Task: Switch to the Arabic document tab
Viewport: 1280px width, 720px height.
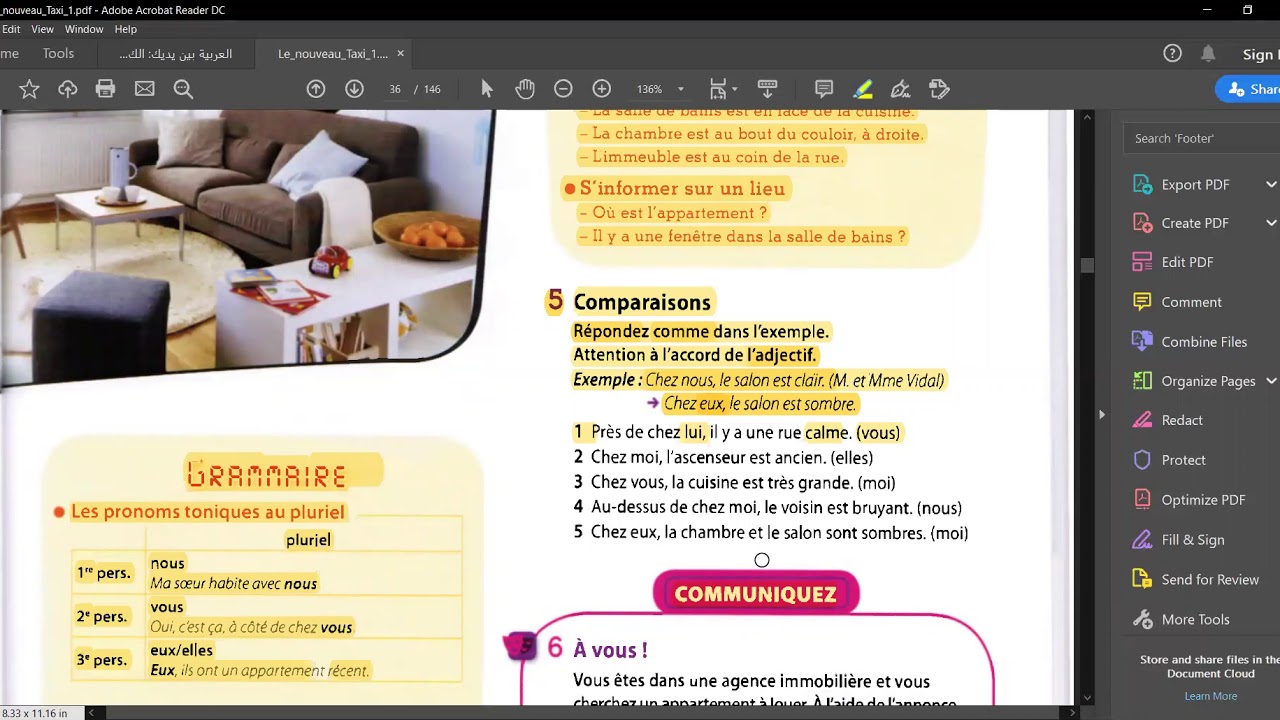Action: tap(175, 54)
